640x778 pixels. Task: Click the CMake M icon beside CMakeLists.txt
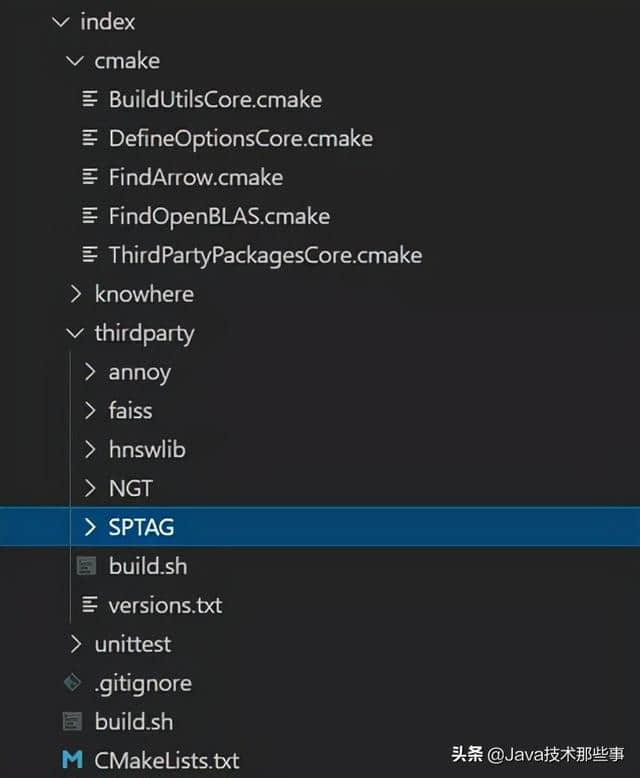(x=72, y=760)
